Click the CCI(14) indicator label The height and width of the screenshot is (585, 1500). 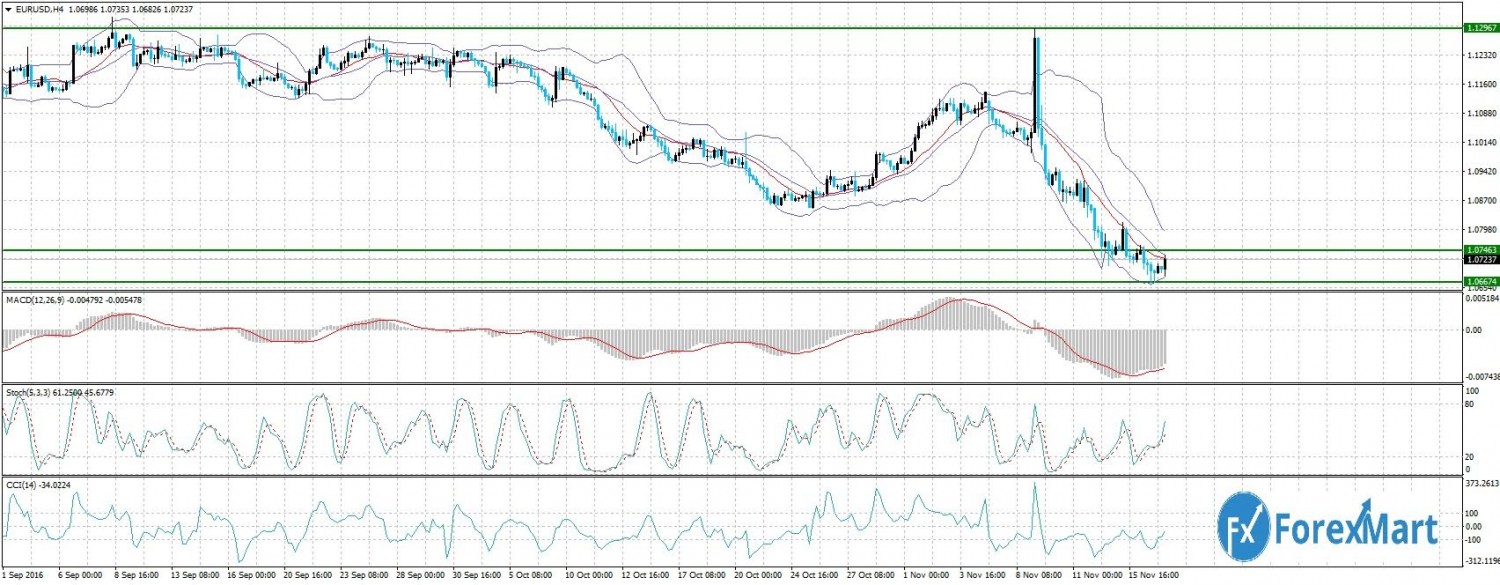(22, 484)
